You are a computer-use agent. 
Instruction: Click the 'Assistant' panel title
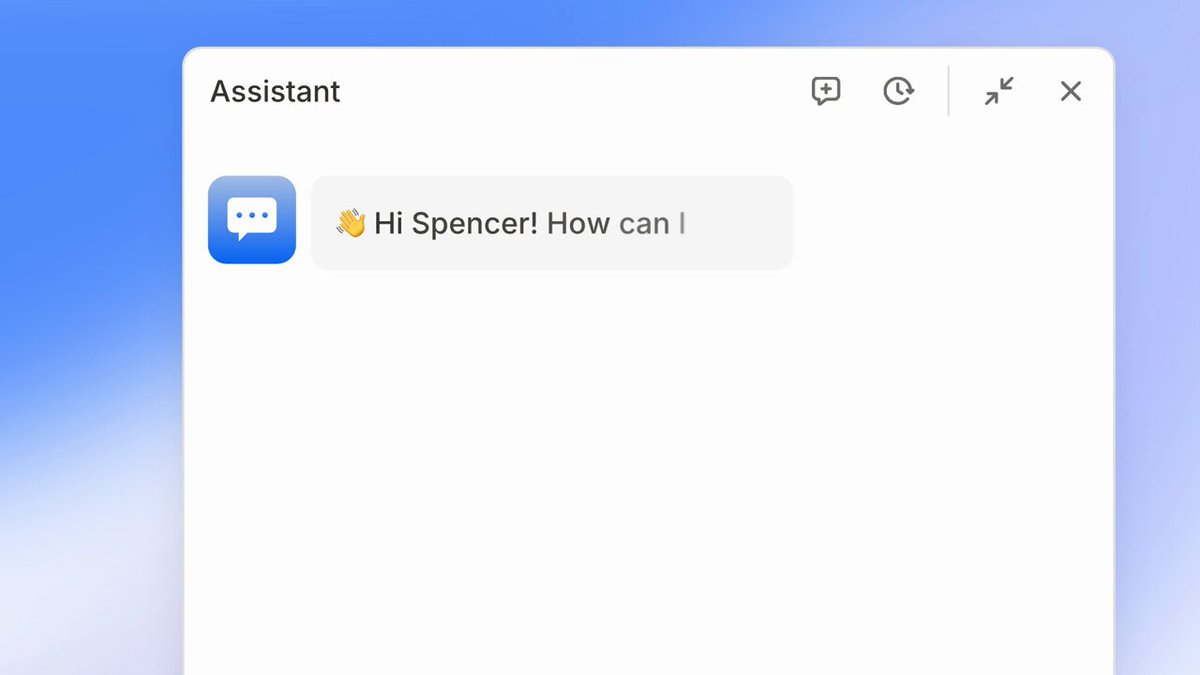click(275, 91)
